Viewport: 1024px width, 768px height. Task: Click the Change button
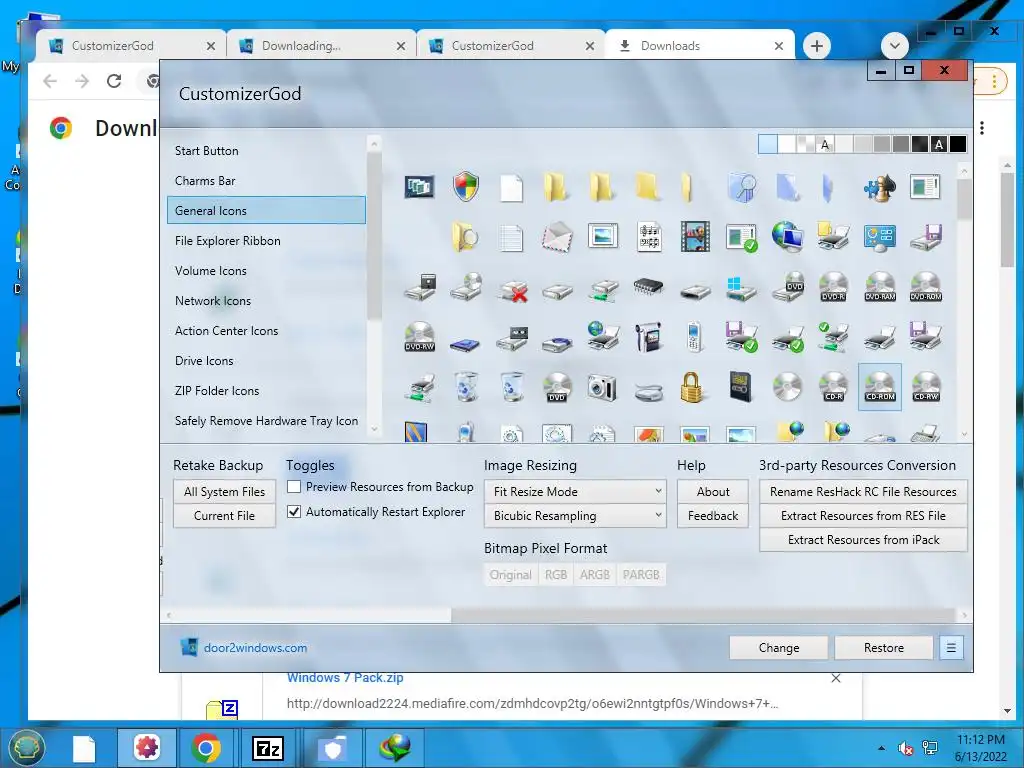pyautogui.click(x=778, y=648)
